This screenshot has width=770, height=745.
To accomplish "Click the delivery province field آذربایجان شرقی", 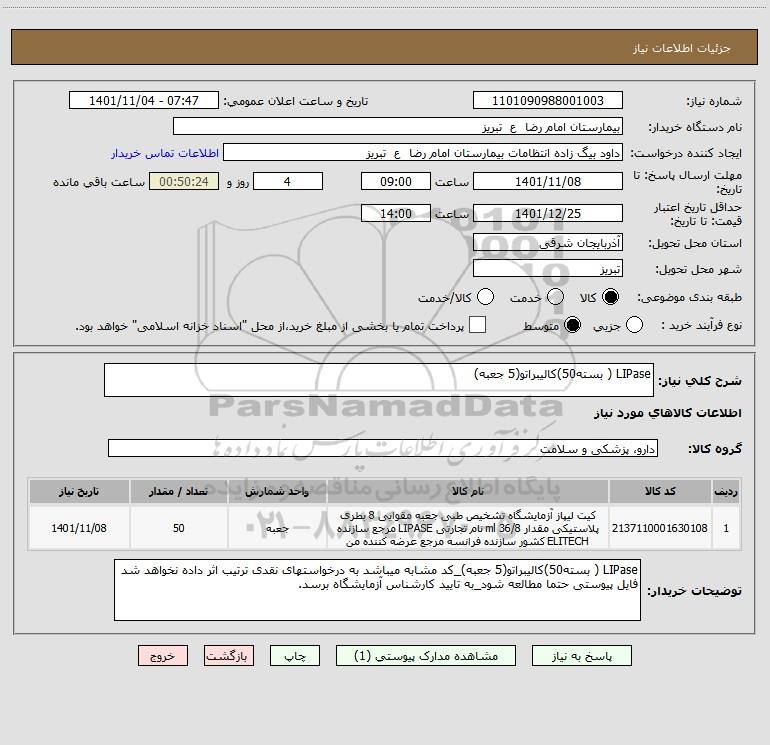I will (548, 242).
